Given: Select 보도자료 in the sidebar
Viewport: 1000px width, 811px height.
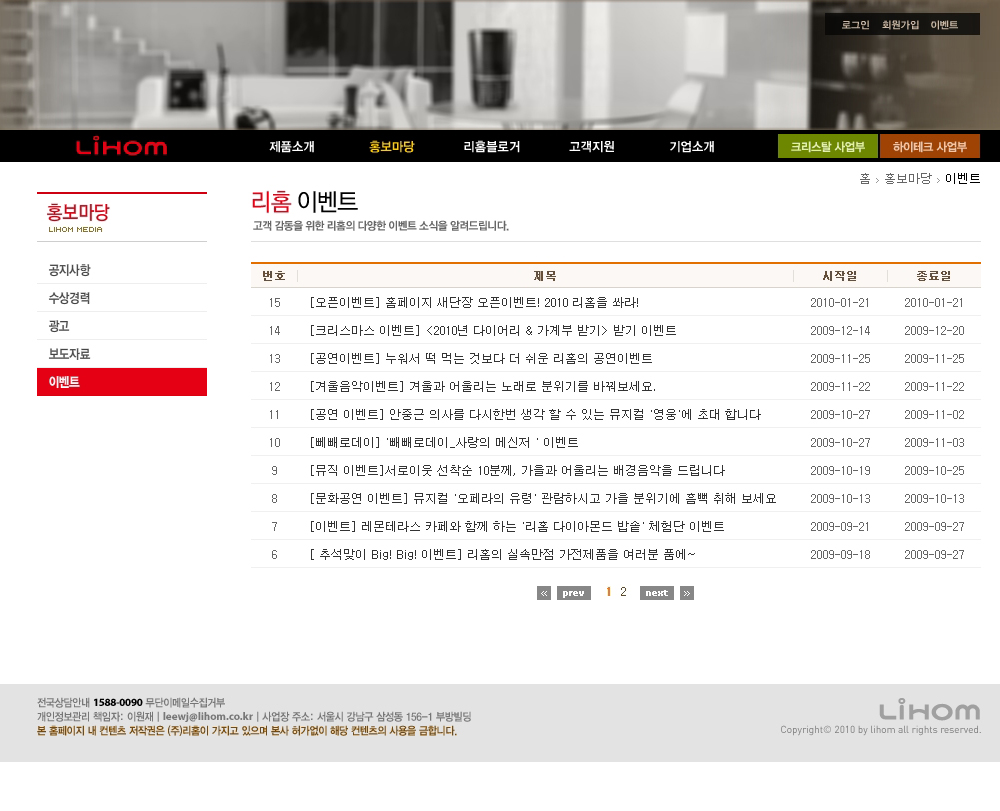Looking at the screenshot, I should point(70,354).
